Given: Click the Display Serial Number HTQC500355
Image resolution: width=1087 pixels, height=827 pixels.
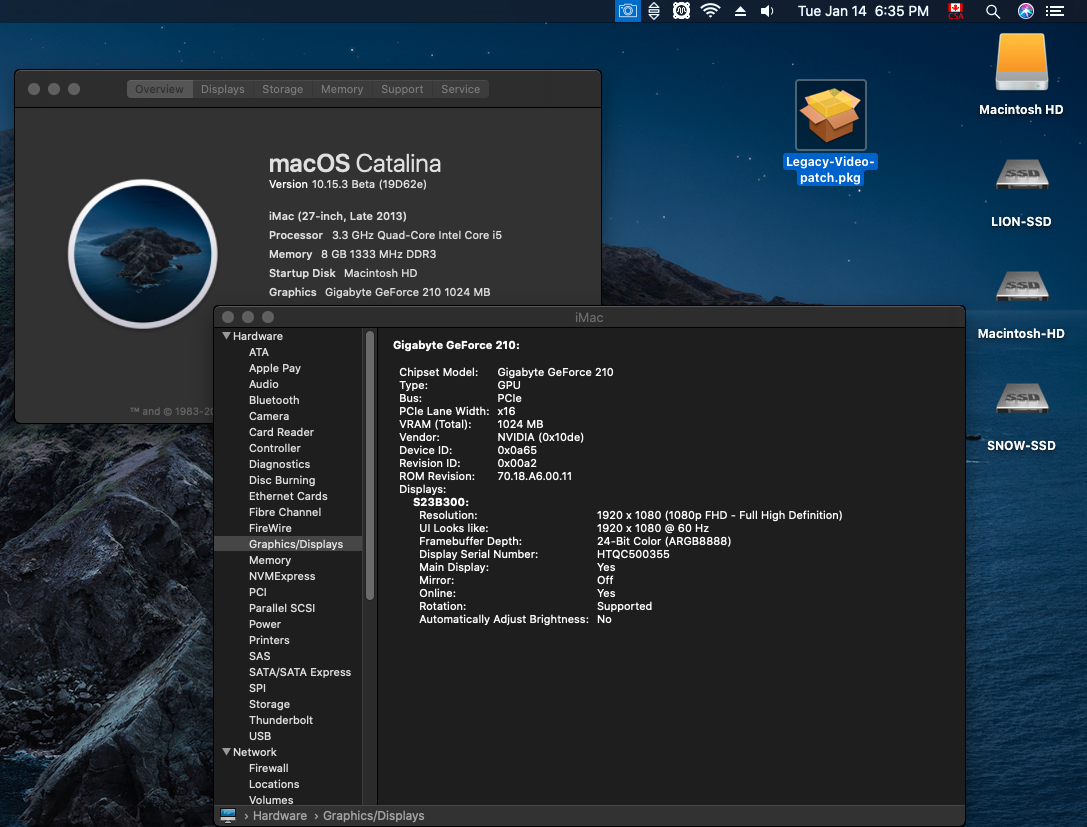Looking at the screenshot, I should pyautogui.click(x=633, y=554).
